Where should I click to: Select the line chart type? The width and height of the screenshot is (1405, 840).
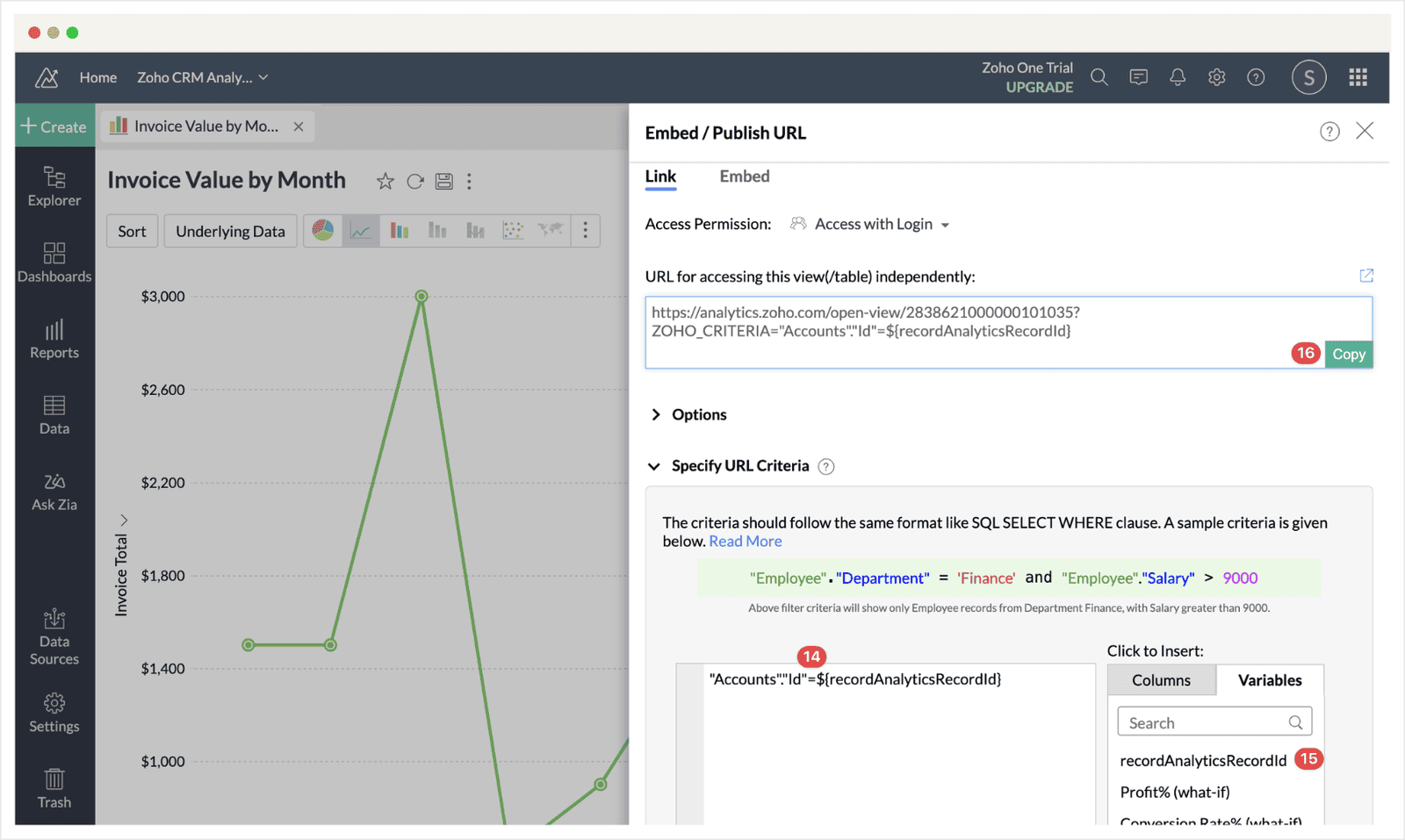coord(361,231)
